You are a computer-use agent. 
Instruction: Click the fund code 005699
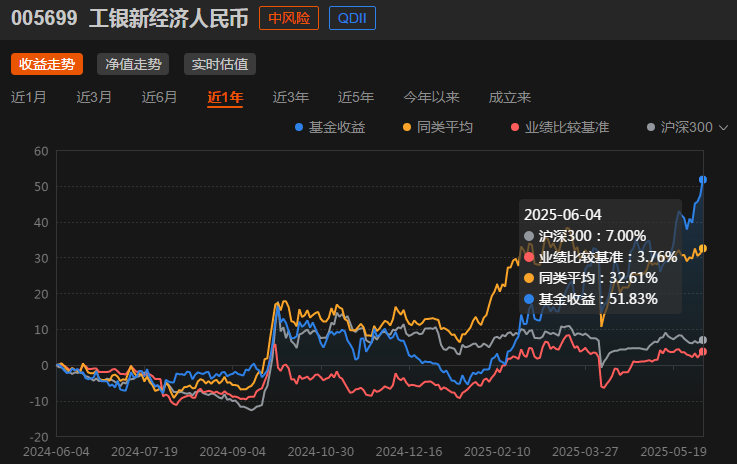point(44,18)
